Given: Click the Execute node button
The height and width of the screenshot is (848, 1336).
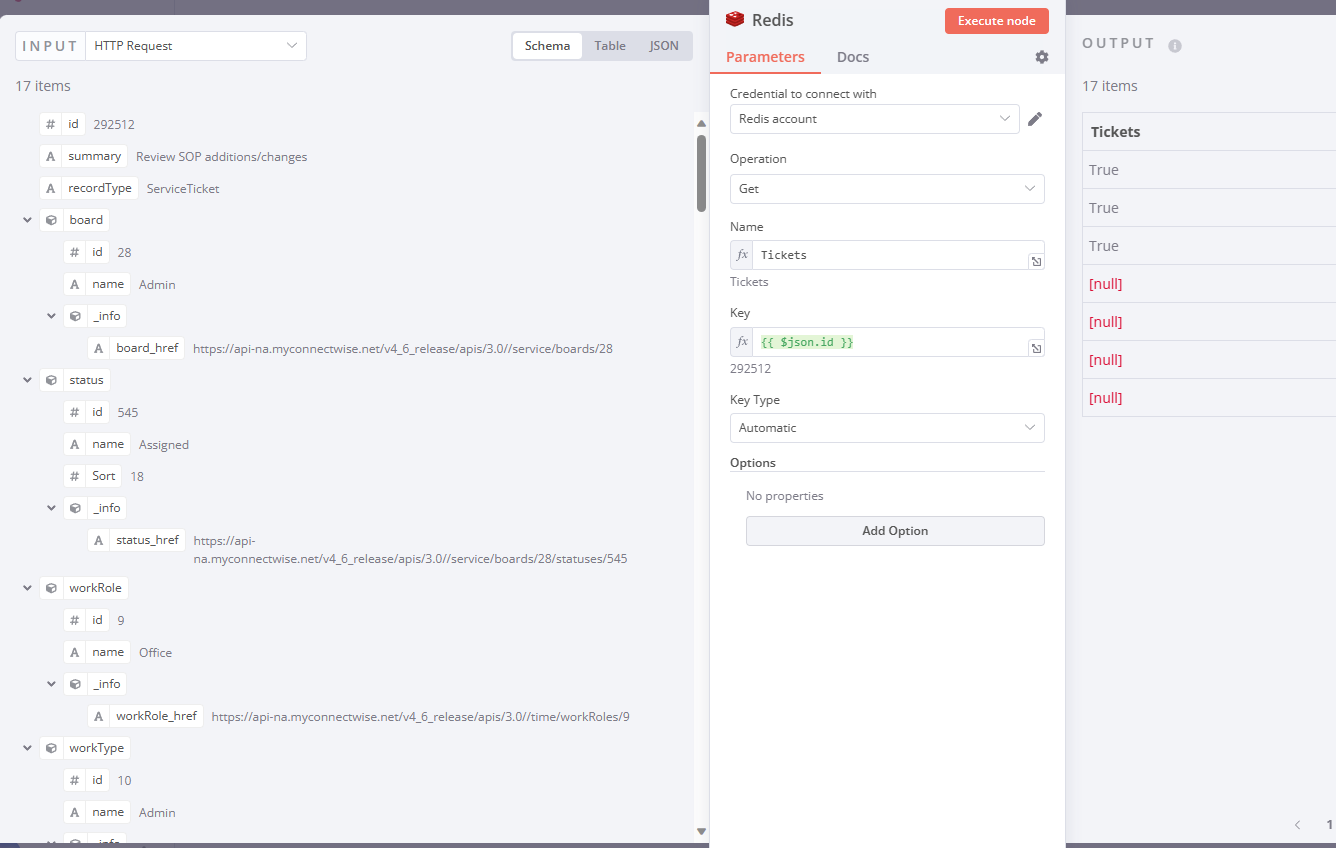Looking at the screenshot, I should (x=997, y=21).
